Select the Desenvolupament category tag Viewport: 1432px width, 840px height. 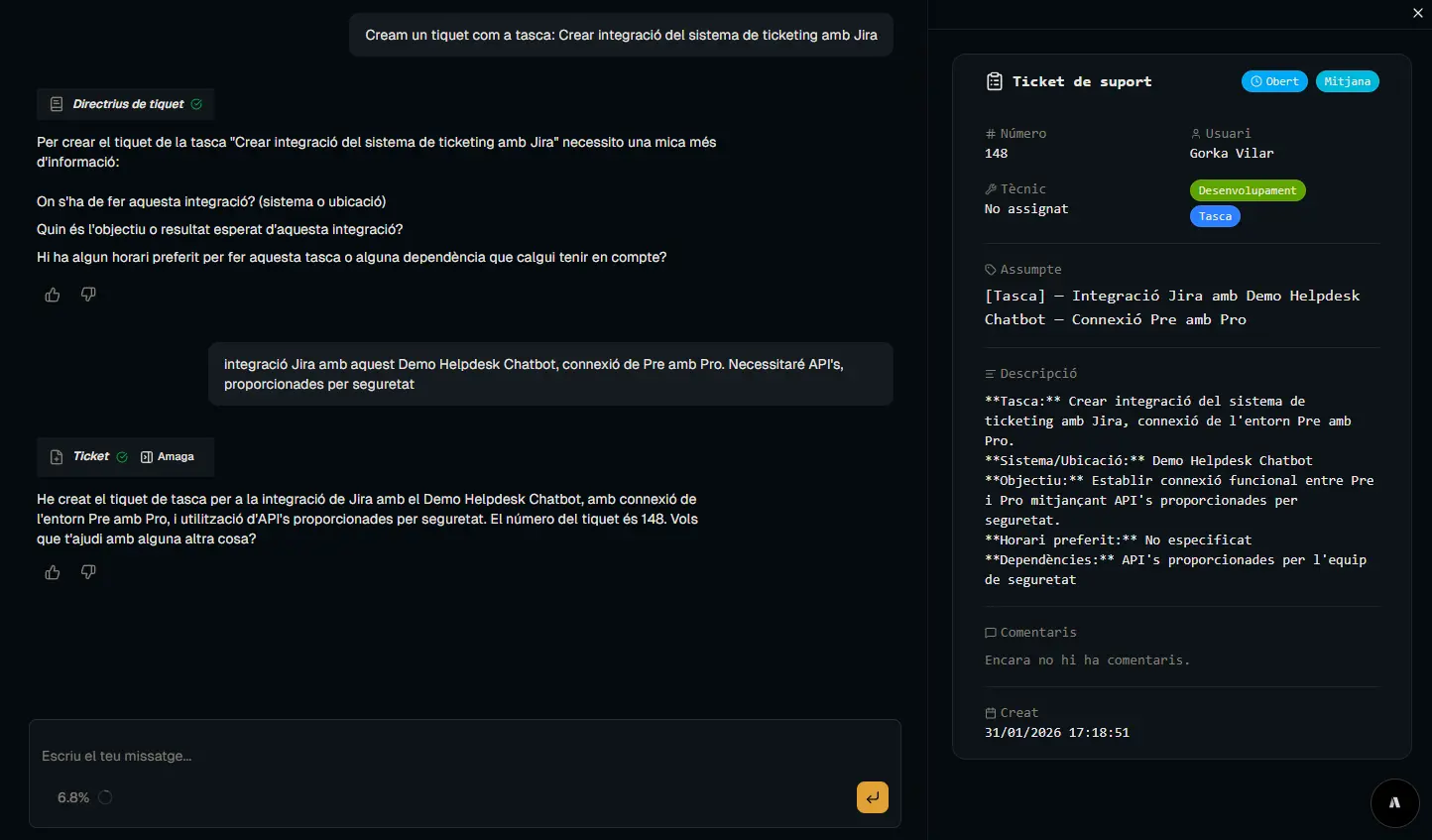pyautogui.click(x=1247, y=190)
